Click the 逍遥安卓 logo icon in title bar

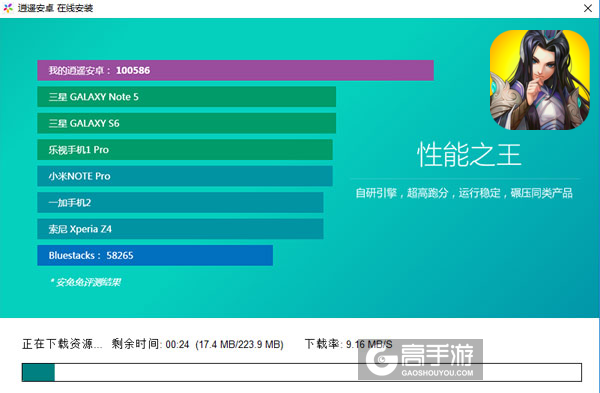pyautogui.click(x=8, y=8)
